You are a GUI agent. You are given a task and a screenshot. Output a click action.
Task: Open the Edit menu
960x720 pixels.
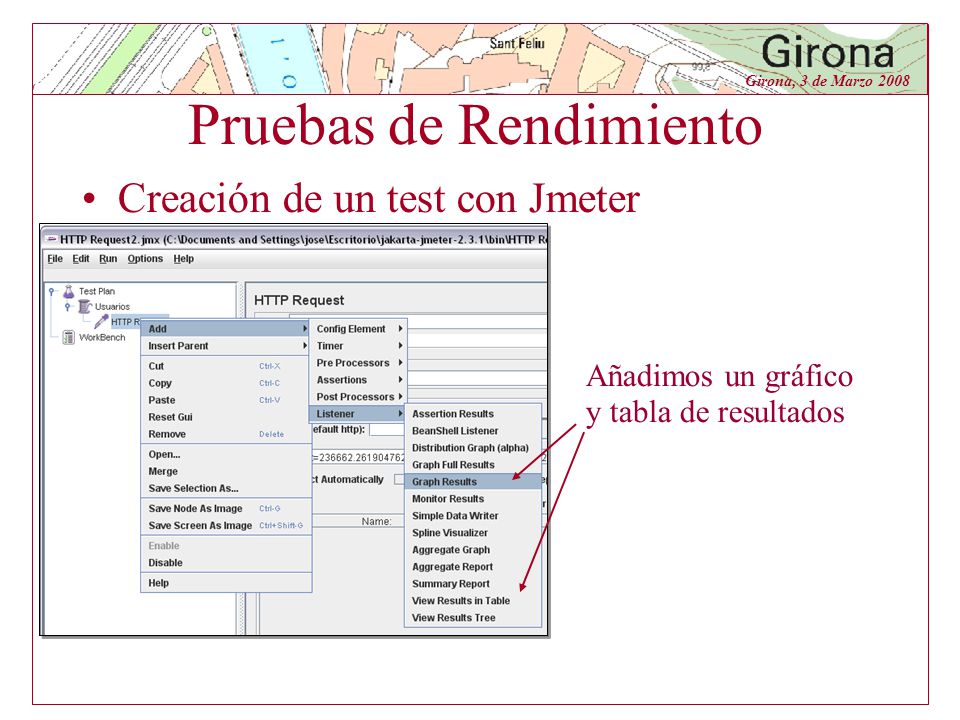click(81, 258)
